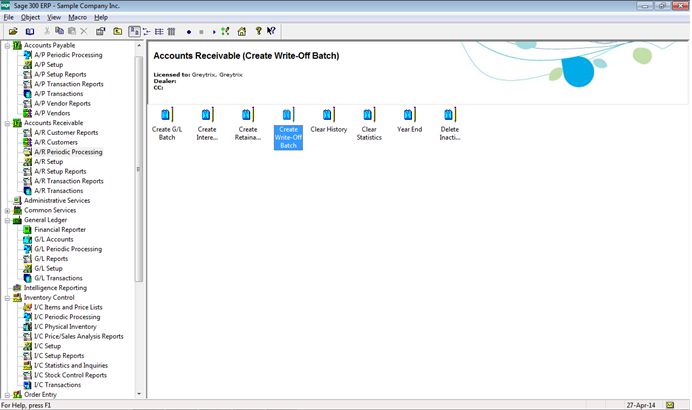Screen dimensions: 692x410
Task: Select I/C Physical Inventory in tree
Action: [x=65, y=327]
